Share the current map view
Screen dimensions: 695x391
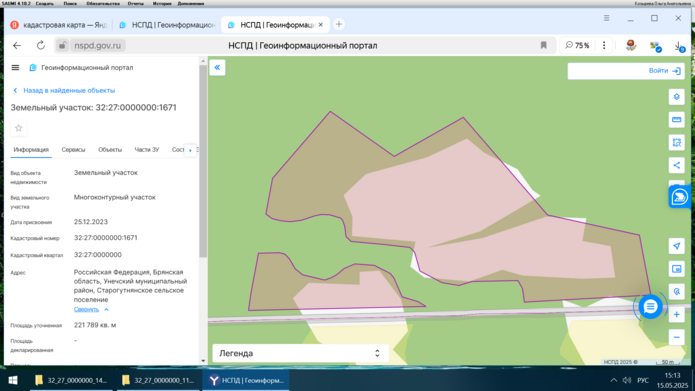click(676, 165)
